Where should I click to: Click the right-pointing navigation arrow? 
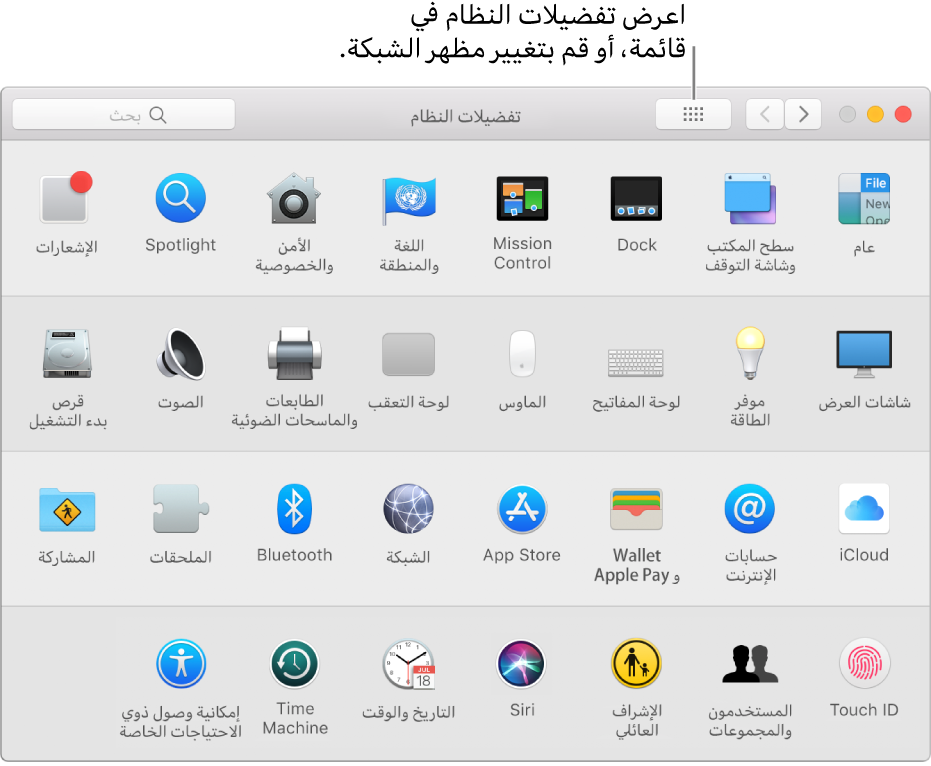click(x=803, y=114)
